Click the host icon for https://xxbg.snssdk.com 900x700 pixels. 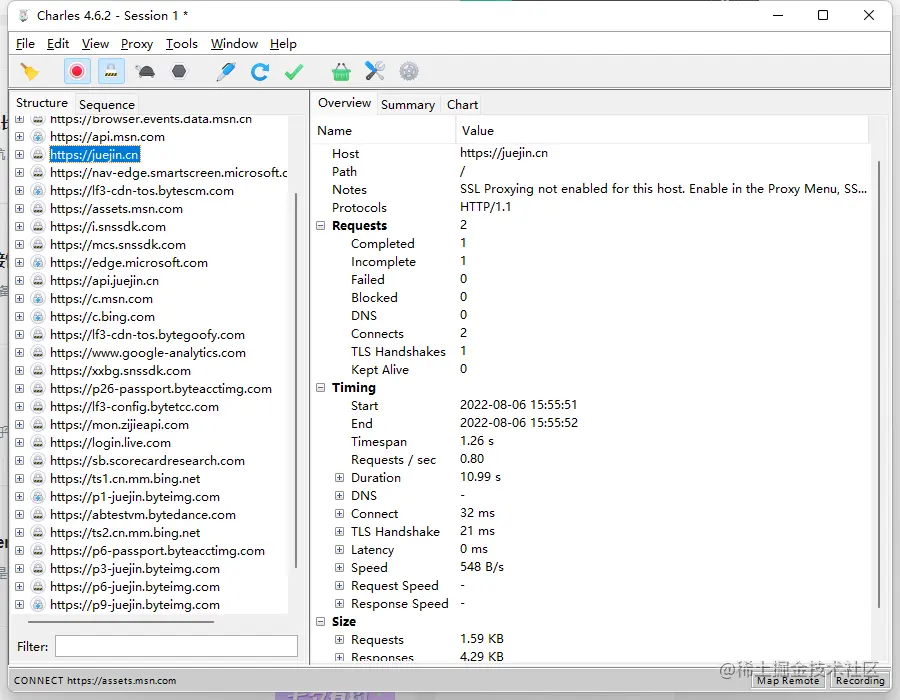pyautogui.click(x=38, y=371)
